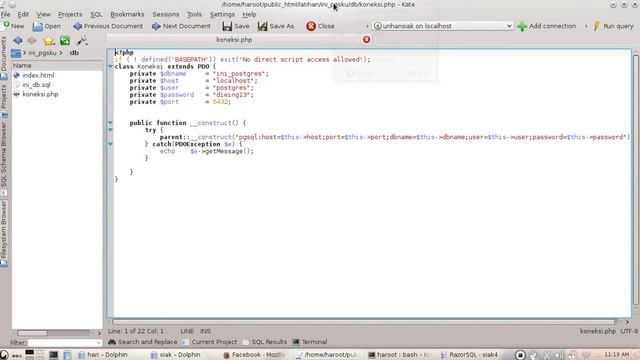Open the bookmarks star icon in file browser
This screenshot has width=640, height=360.
coord(49,41)
